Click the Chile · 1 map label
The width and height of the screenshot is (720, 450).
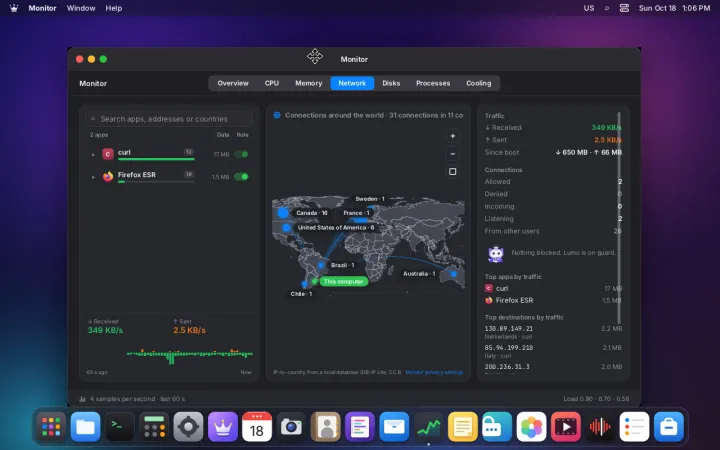(301, 294)
